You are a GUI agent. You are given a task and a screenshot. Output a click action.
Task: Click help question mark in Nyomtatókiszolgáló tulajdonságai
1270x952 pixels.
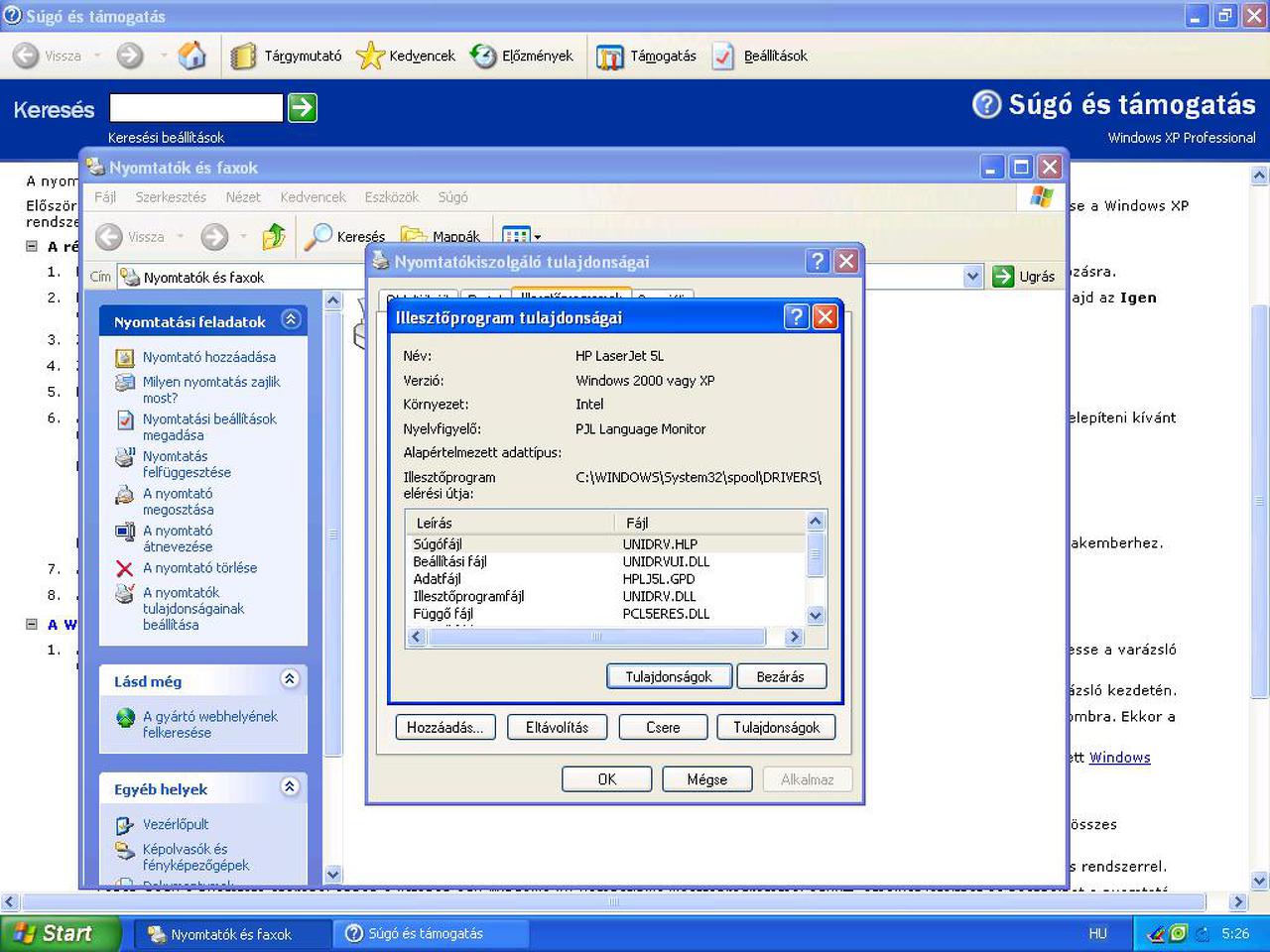pos(818,261)
